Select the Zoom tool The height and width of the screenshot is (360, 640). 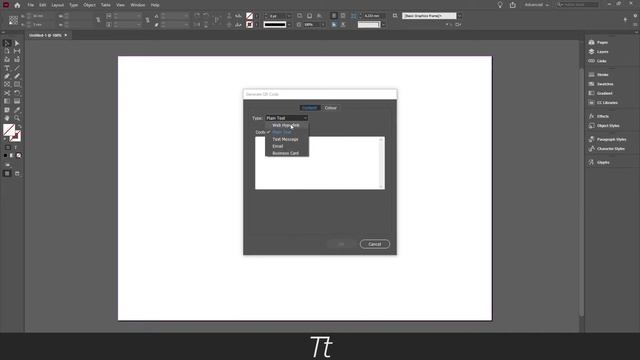[17, 118]
